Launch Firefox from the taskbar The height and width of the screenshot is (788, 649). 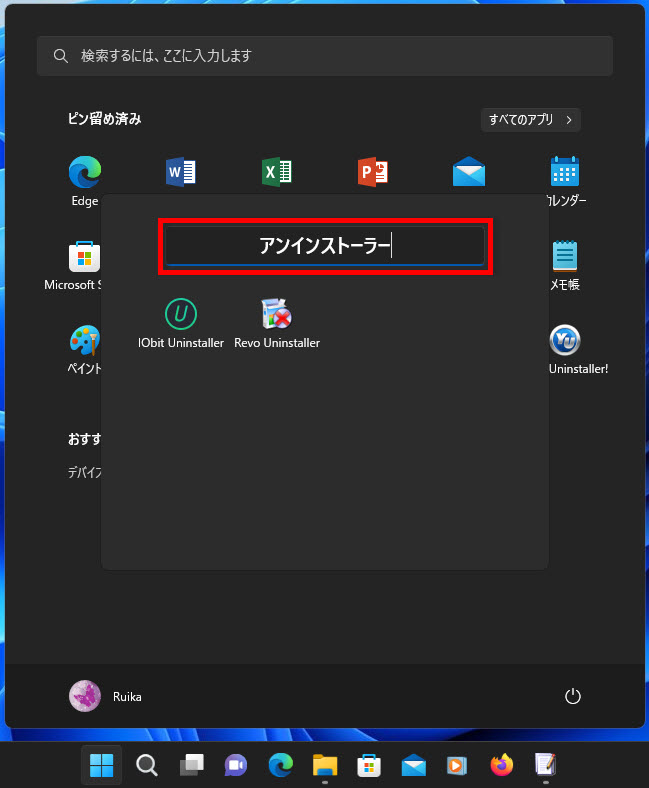point(501,765)
